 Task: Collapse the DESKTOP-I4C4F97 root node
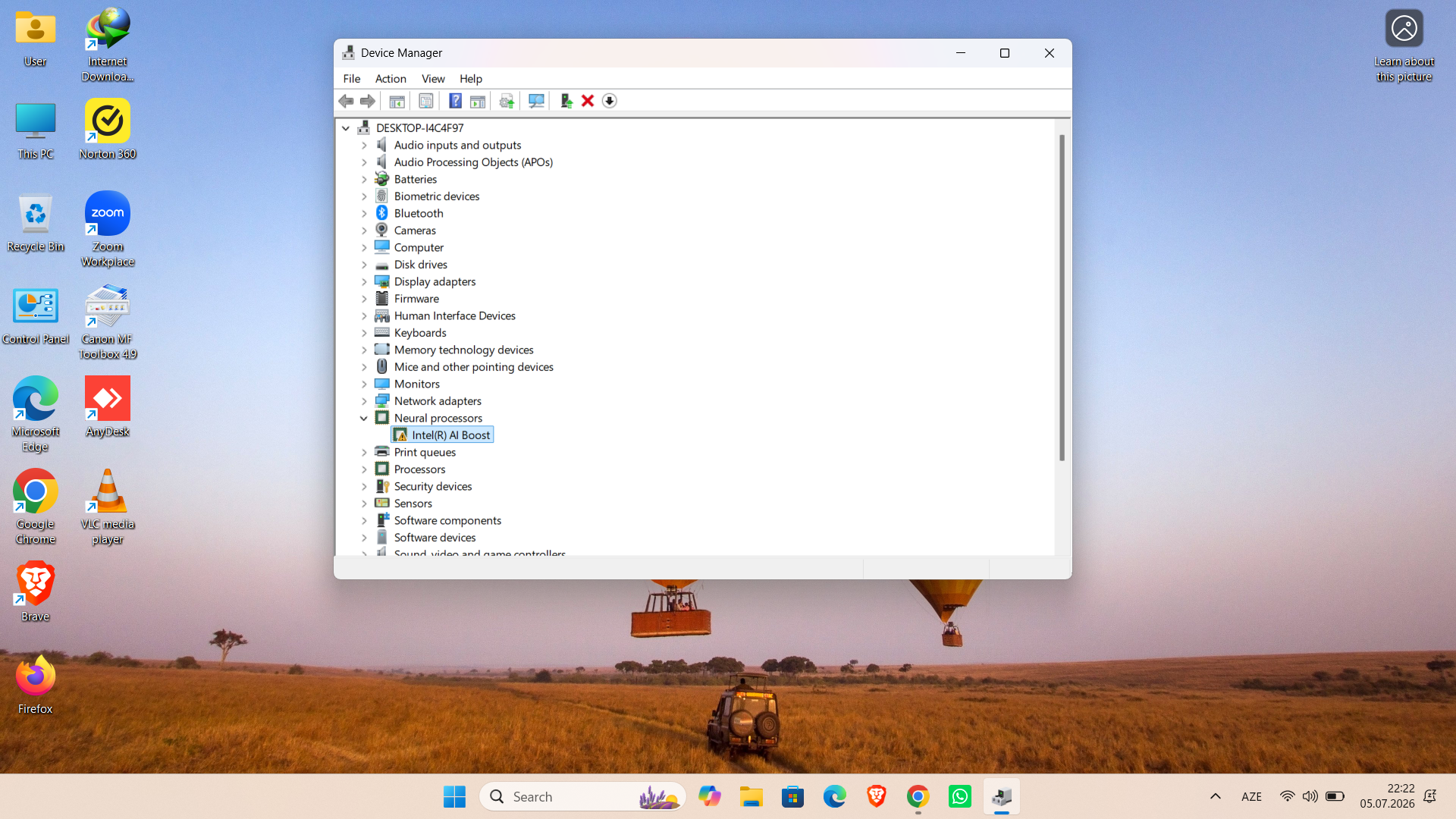pyautogui.click(x=346, y=128)
